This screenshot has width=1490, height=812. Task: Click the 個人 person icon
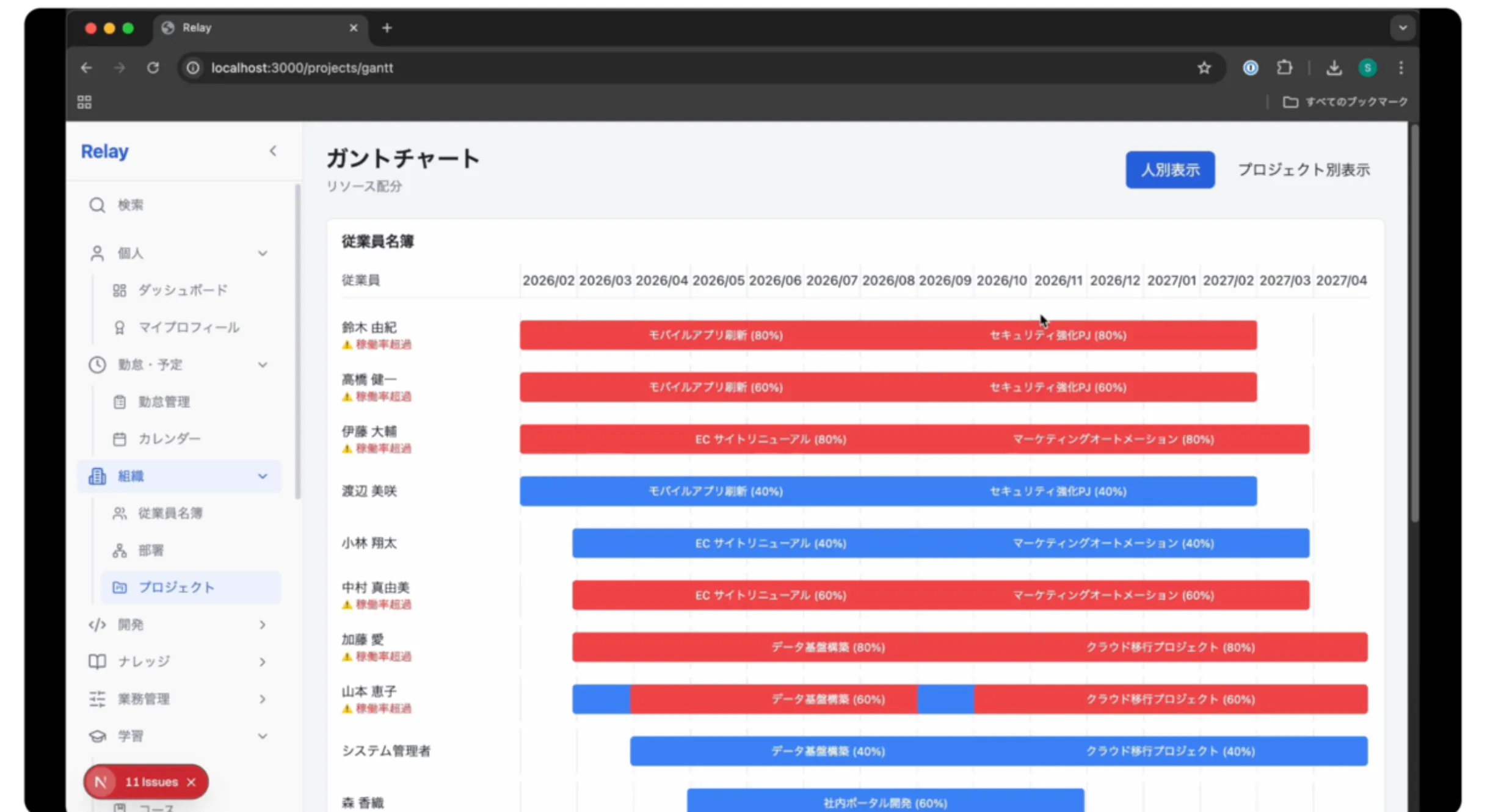(97, 253)
